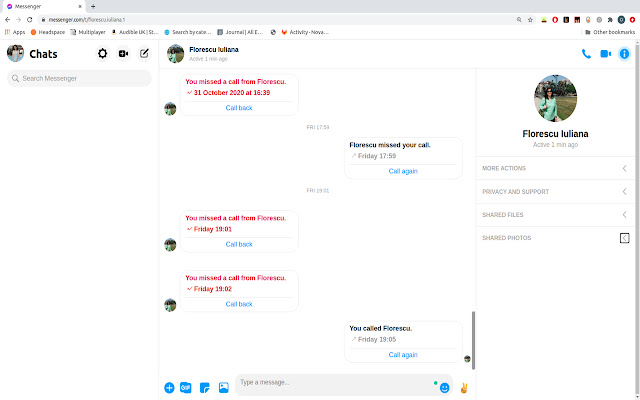Click the chat conversation scrollbar

point(473,340)
